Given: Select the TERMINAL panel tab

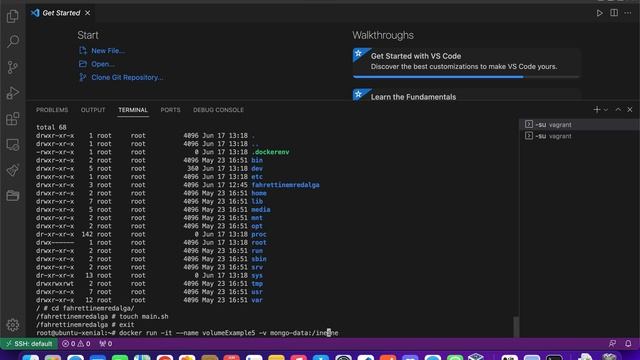Looking at the screenshot, I should (x=133, y=110).
